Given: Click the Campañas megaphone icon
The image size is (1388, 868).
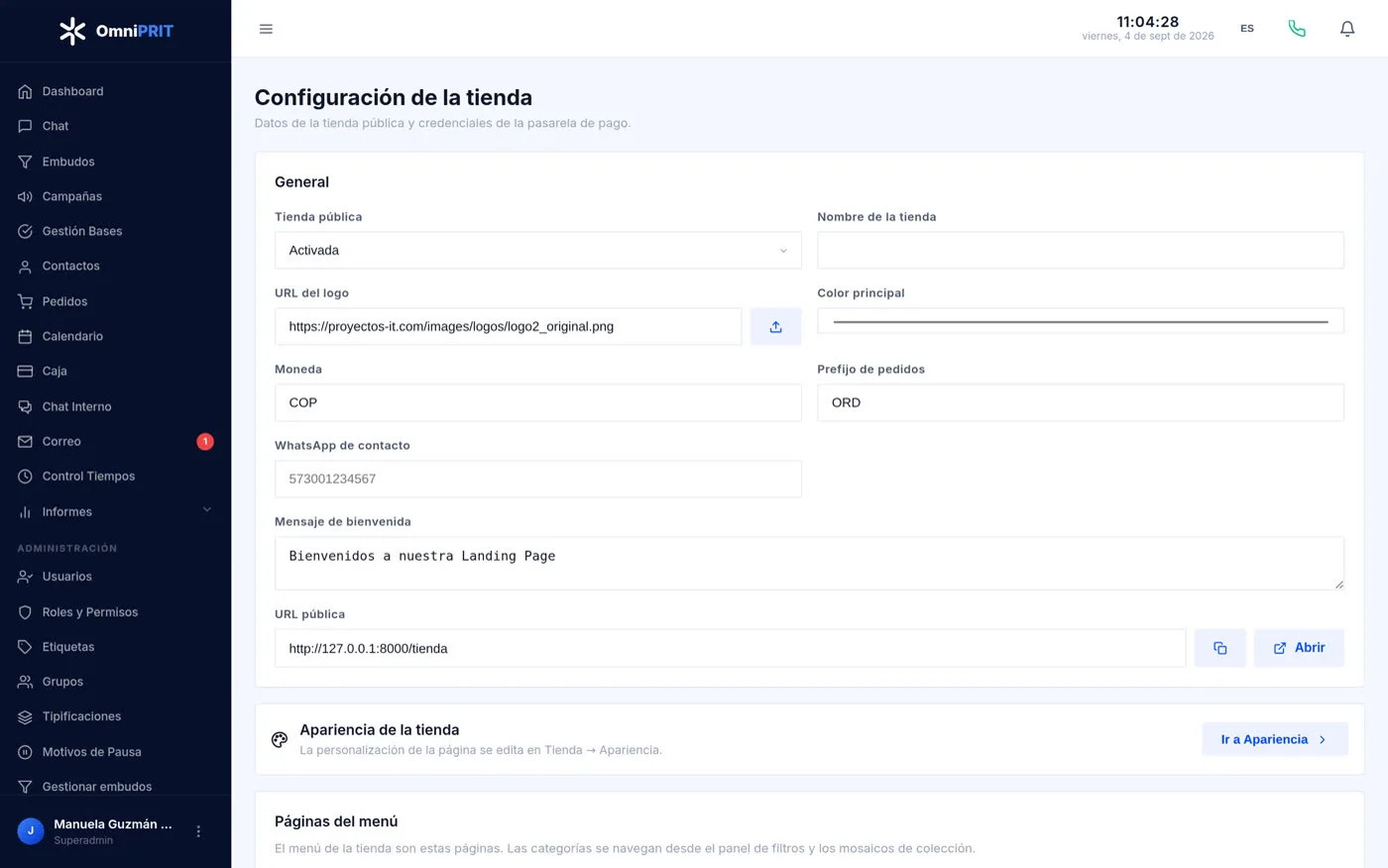Looking at the screenshot, I should [x=26, y=196].
